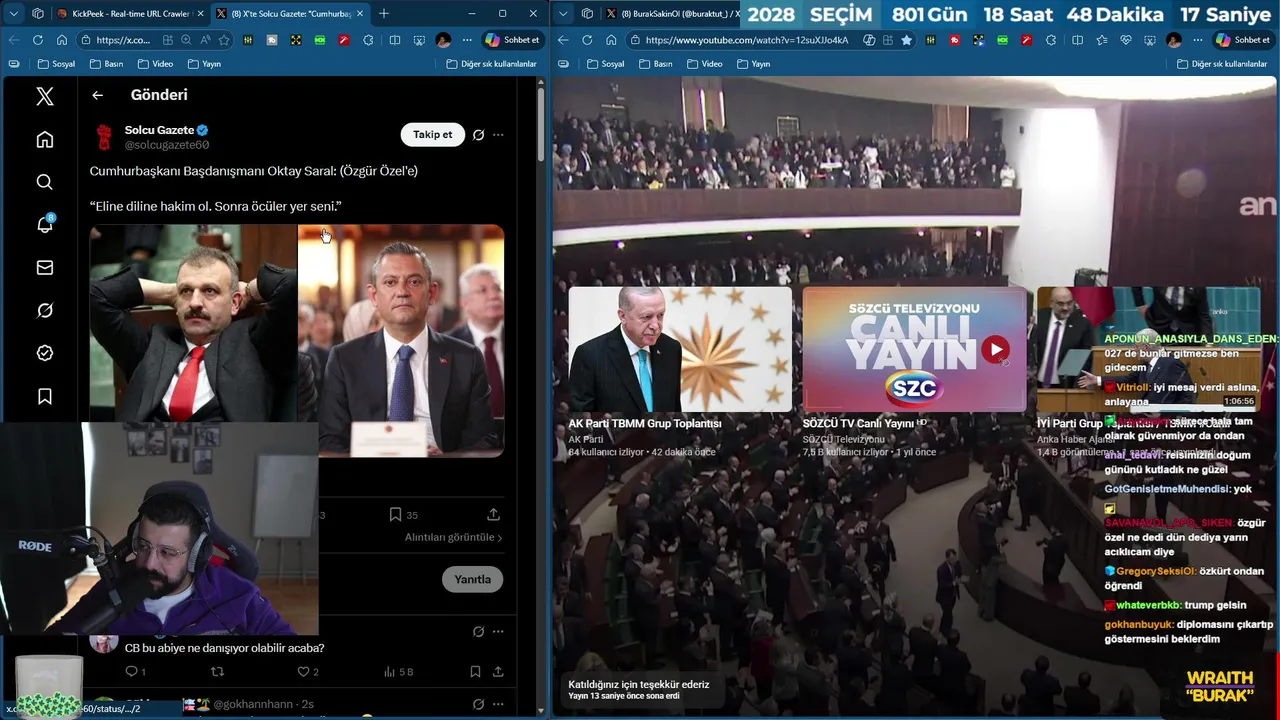Toggle filled favorite star in YouTube window
The height and width of the screenshot is (720, 1280).
[x=906, y=40]
